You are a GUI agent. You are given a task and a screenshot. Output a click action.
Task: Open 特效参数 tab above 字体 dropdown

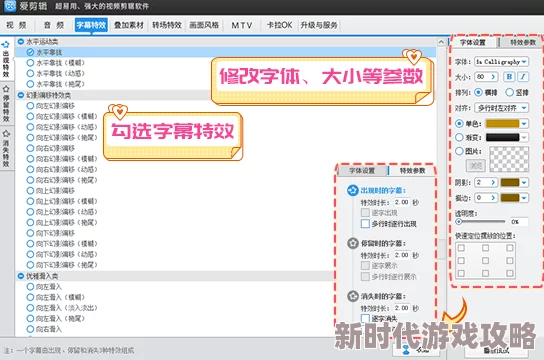[523, 42]
